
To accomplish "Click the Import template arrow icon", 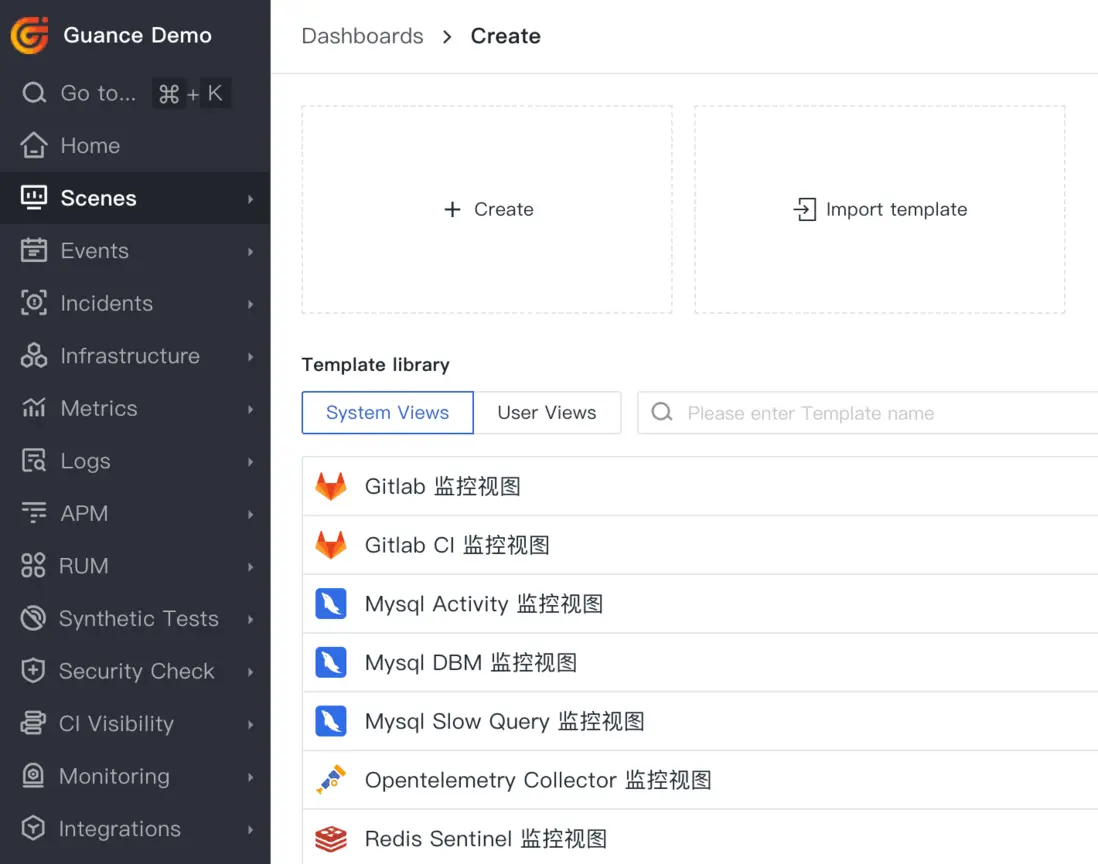I will [x=805, y=209].
